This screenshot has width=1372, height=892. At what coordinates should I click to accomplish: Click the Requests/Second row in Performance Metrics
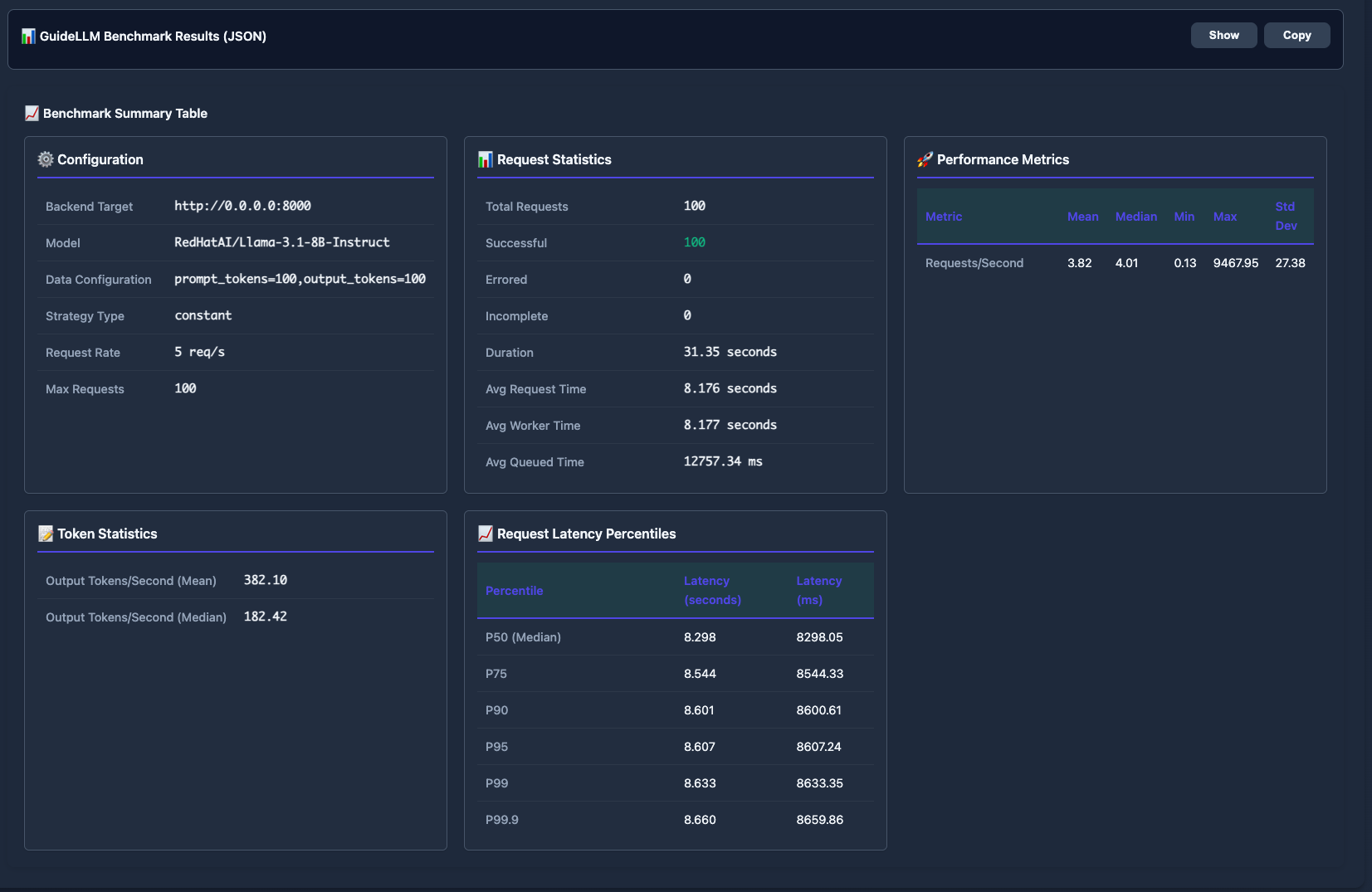click(974, 263)
